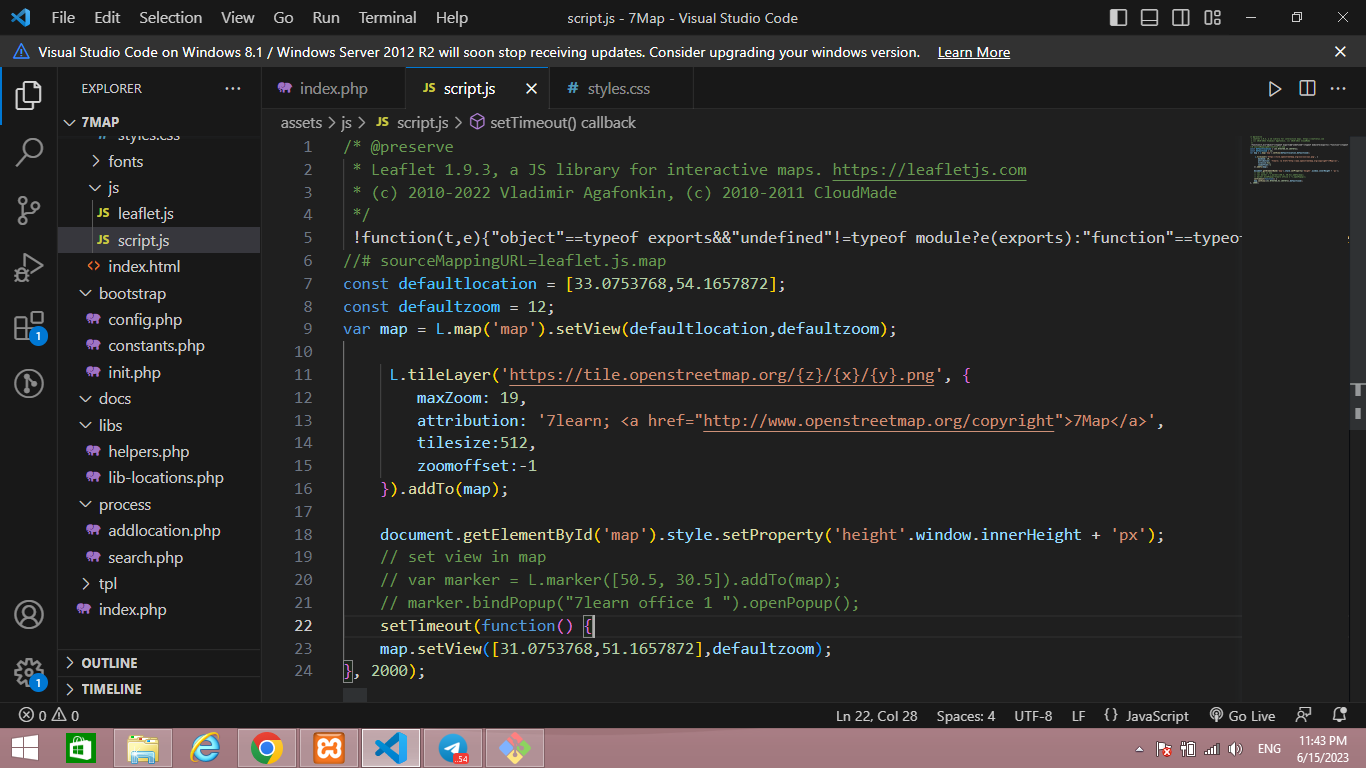Open the View menu

(x=238, y=18)
